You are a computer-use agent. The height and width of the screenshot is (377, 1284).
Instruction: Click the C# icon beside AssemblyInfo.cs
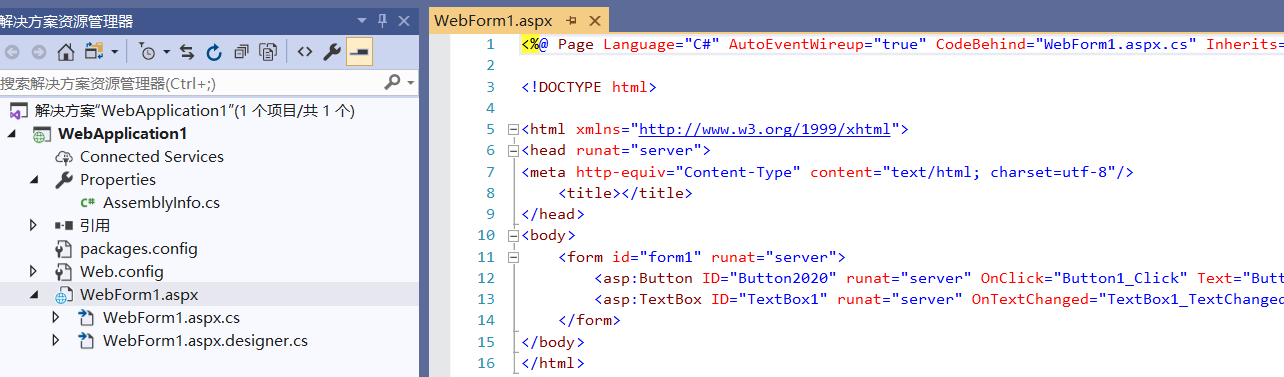87,203
